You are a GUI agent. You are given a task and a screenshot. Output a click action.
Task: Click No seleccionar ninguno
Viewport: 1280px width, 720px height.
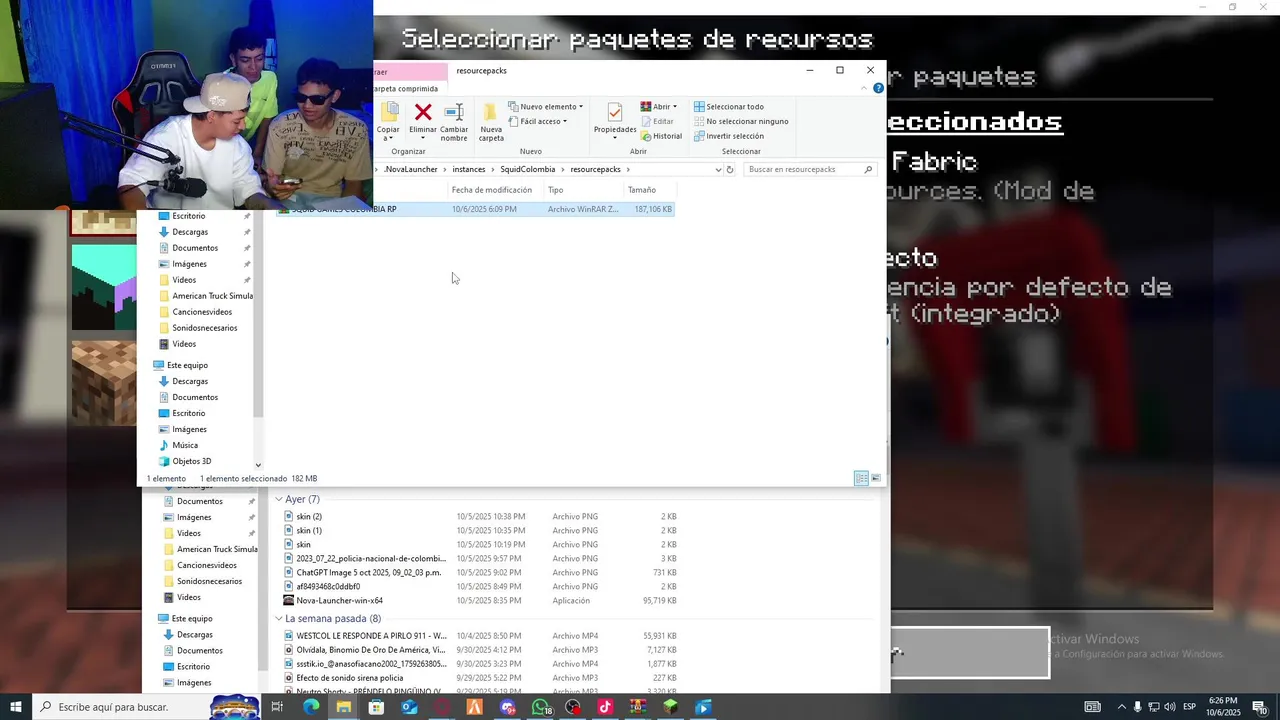(x=741, y=121)
